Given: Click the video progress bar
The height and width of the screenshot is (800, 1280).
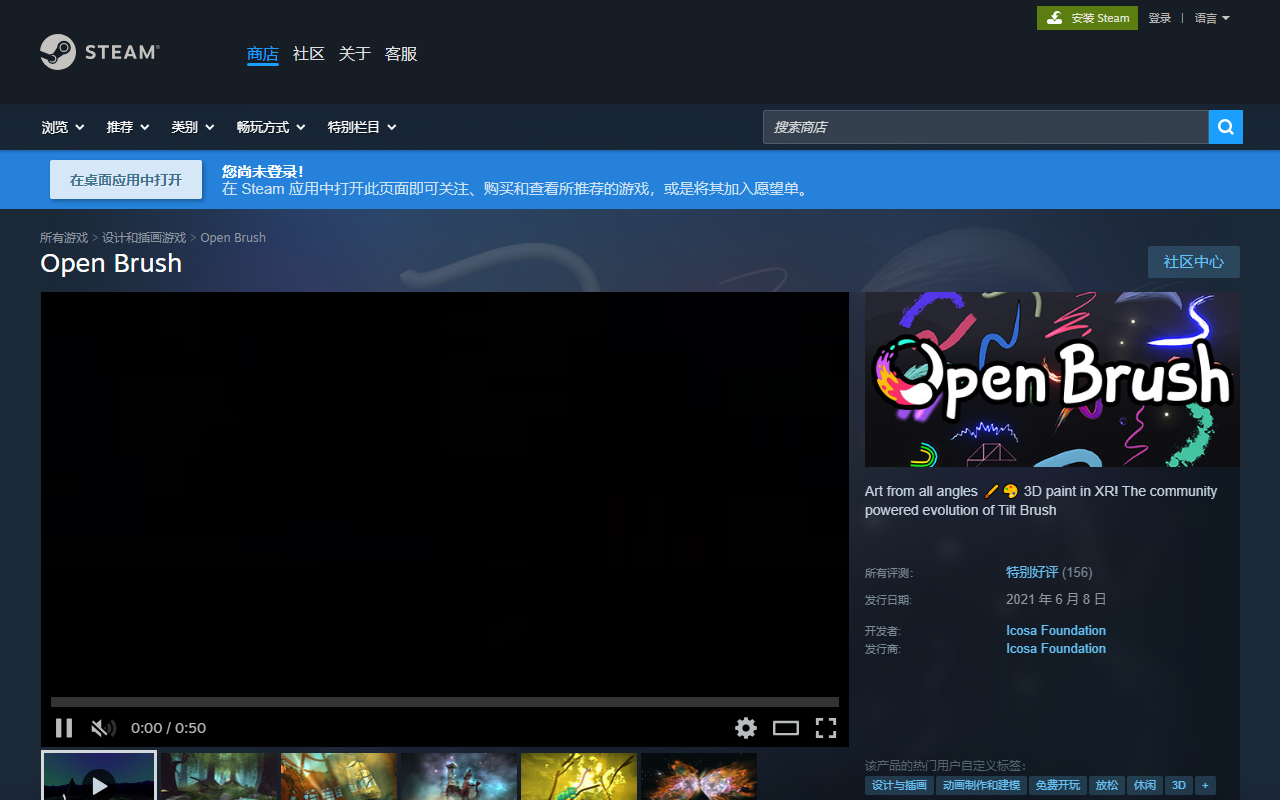Looking at the screenshot, I should (x=445, y=702).
